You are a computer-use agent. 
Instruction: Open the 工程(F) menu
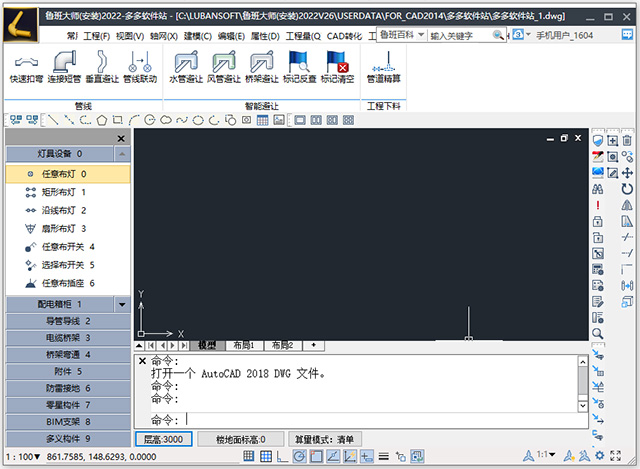pos(96,36)
